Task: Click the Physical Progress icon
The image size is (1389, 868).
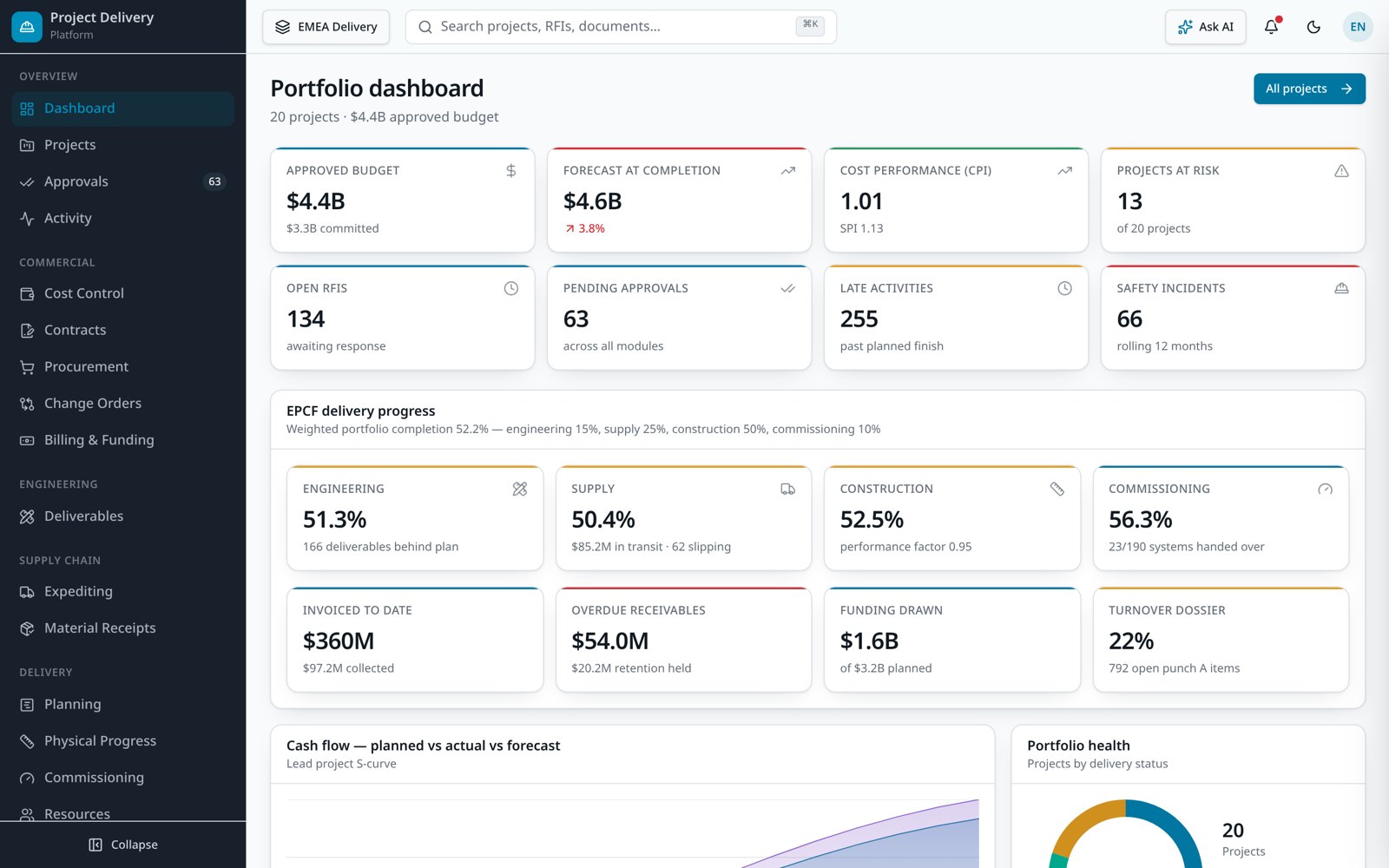Action: (x=27, y=741)
